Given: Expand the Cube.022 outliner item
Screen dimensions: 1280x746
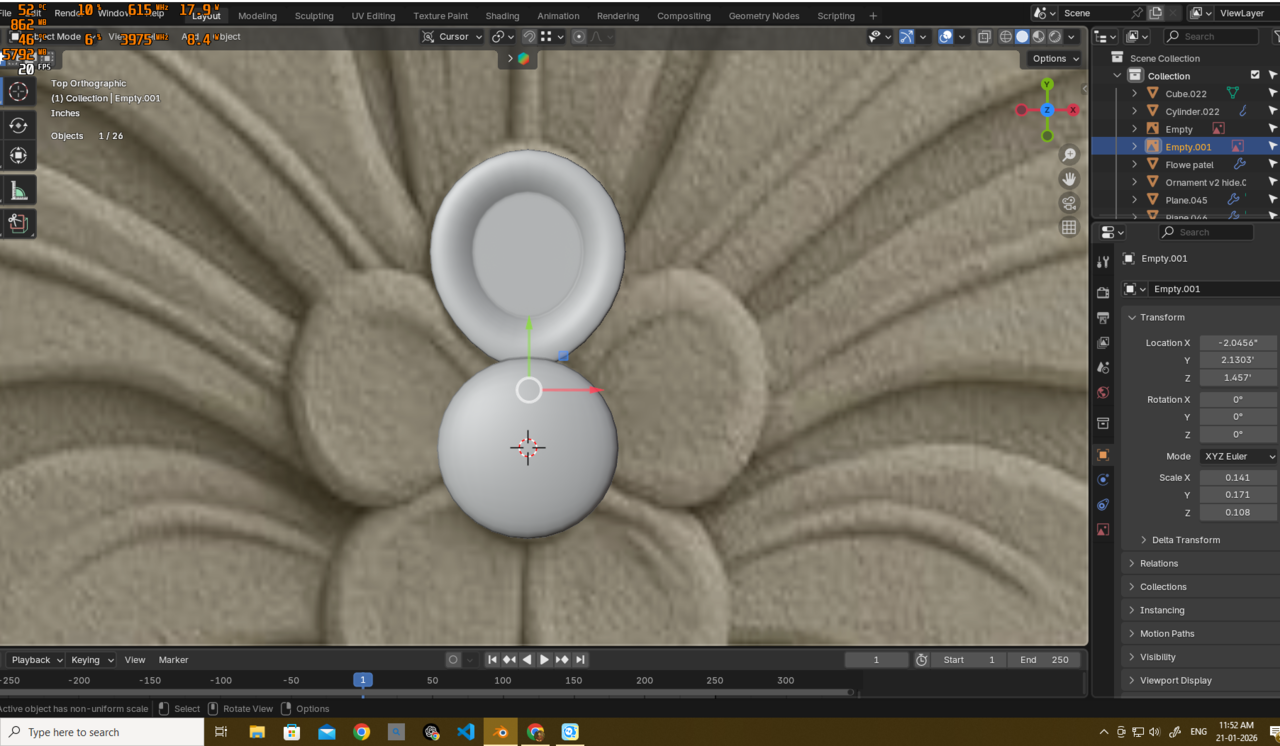Looking at the screenshot, I should (1135, 94).
